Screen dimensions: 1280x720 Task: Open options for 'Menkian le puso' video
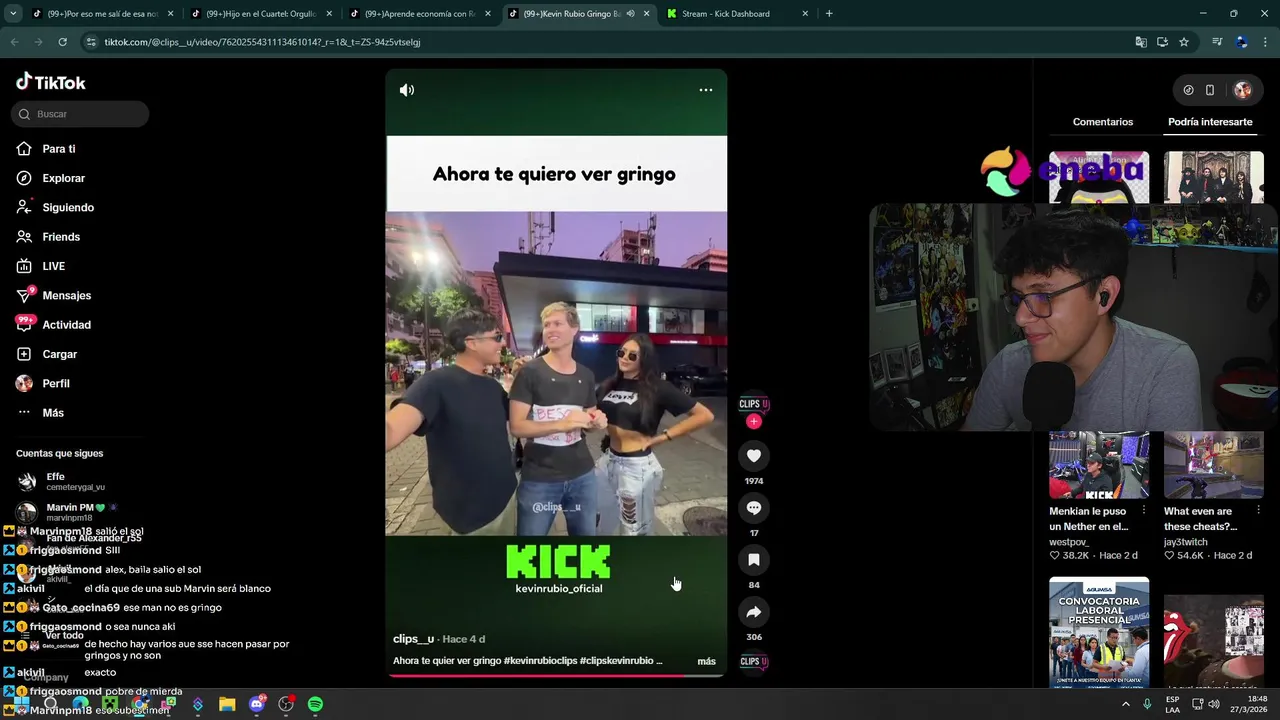coord(1144,511)
